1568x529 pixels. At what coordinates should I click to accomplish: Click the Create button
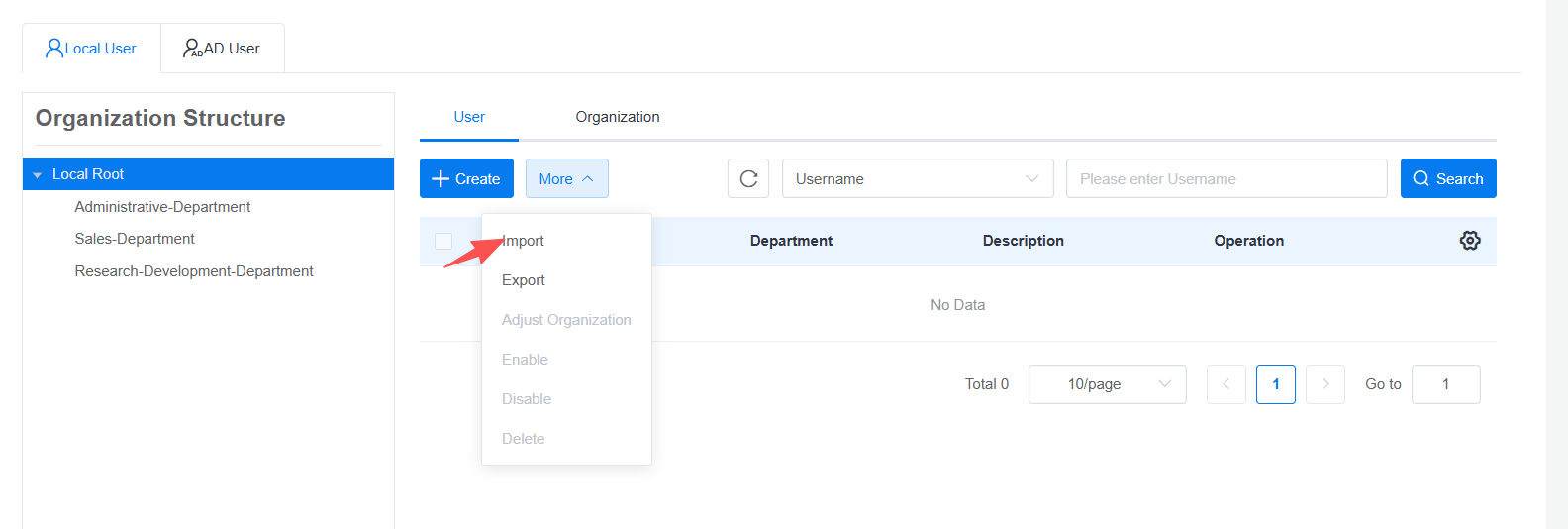tap(466, 178)
